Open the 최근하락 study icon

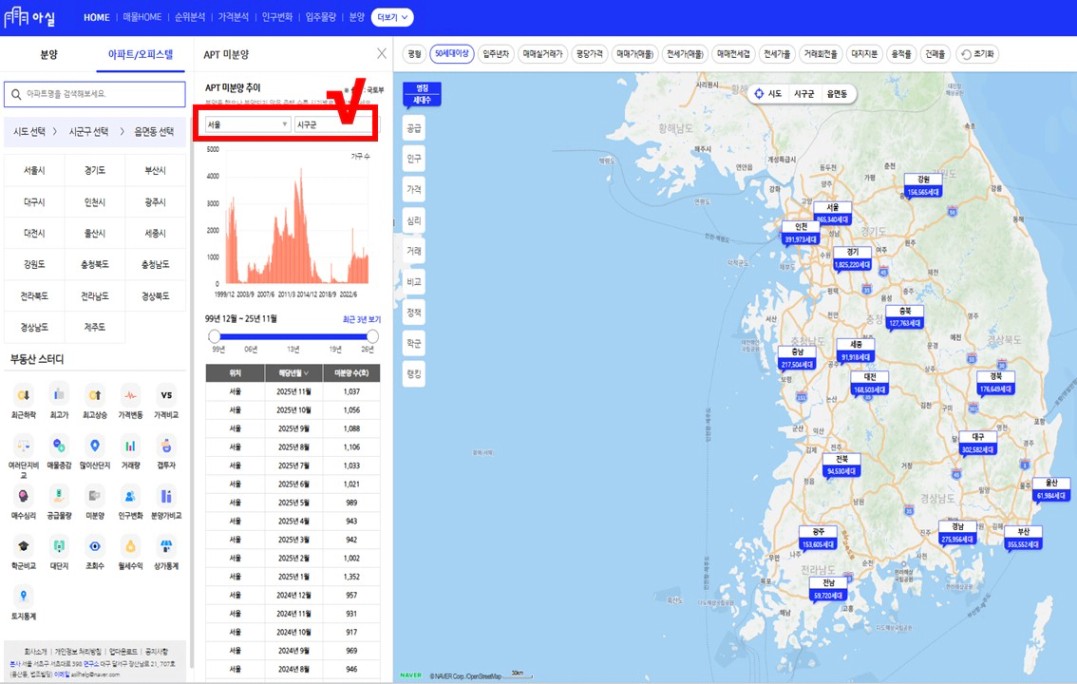pyautogui.click(x=23, y=394)
